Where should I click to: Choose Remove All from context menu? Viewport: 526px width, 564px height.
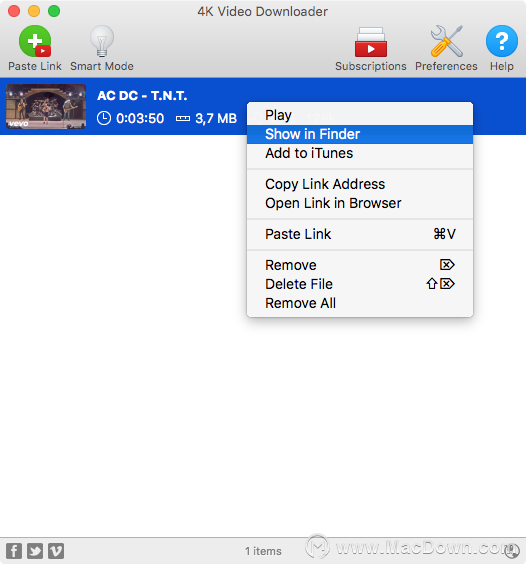coord(360,303)
